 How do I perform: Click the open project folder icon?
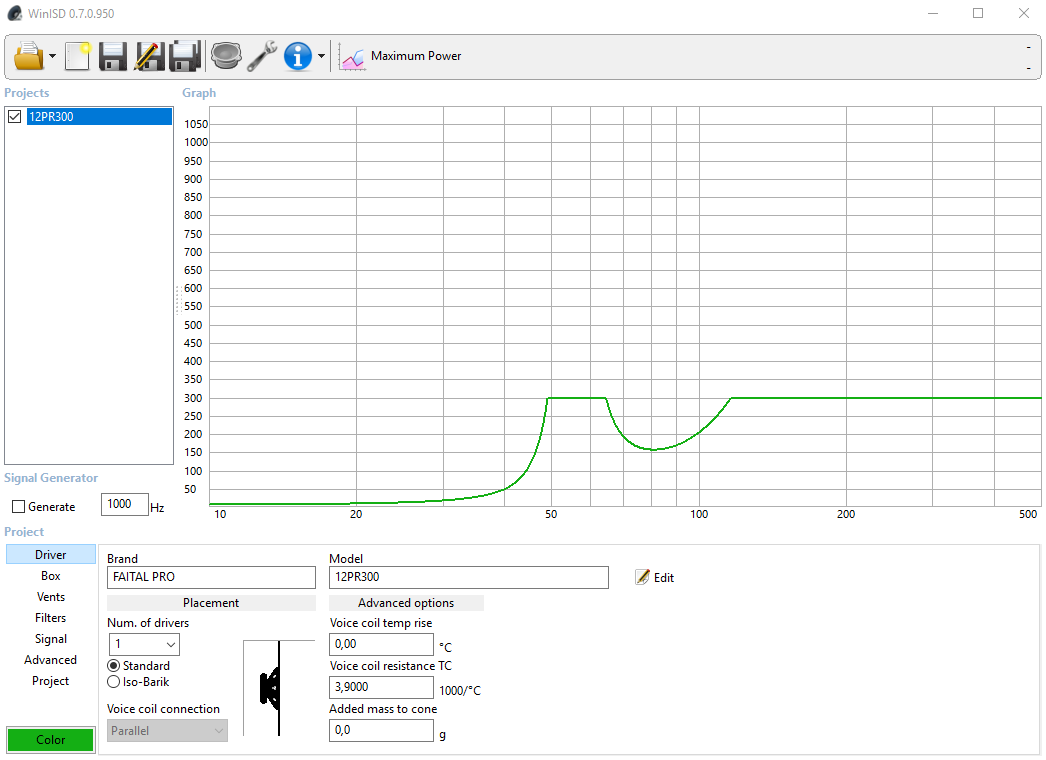click(29, 56)
